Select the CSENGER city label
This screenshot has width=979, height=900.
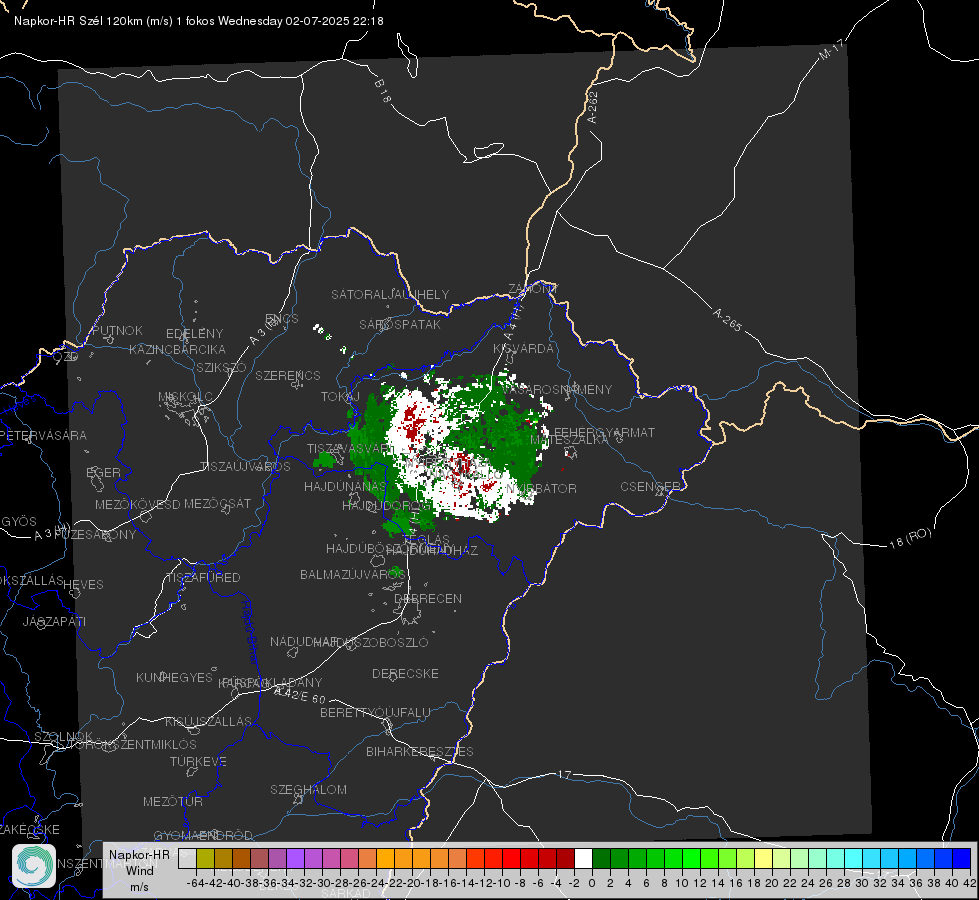pos(651,487)
